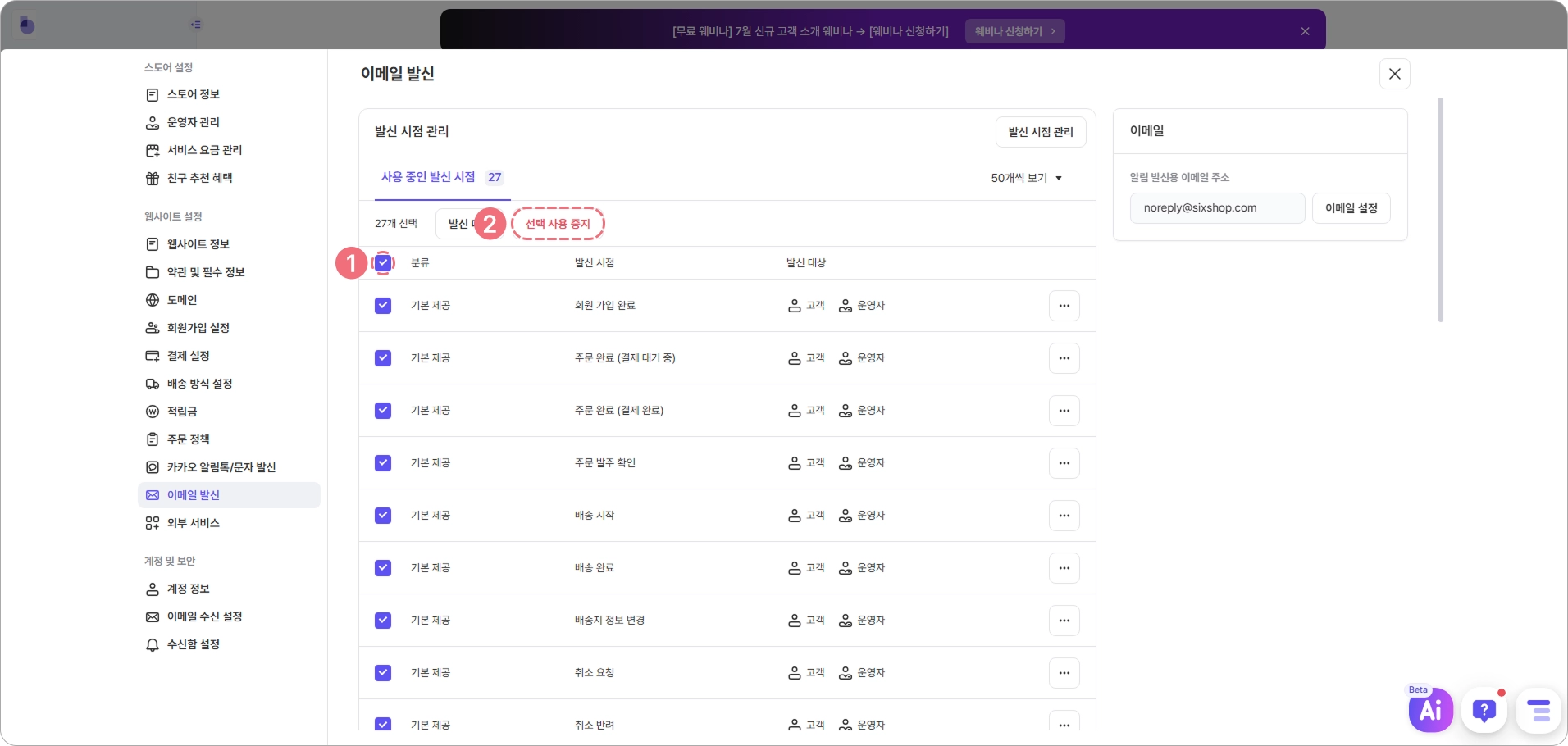Click the sidebar collapse icon at top
The height and width of the screenshot is (746, 1568).
point(196,25)
